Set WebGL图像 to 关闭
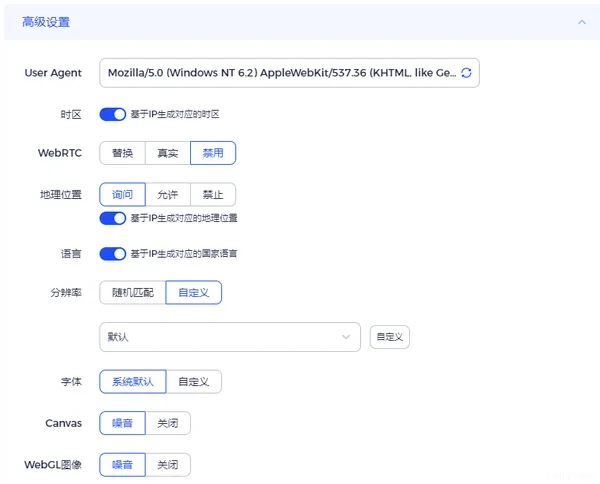 168,465
